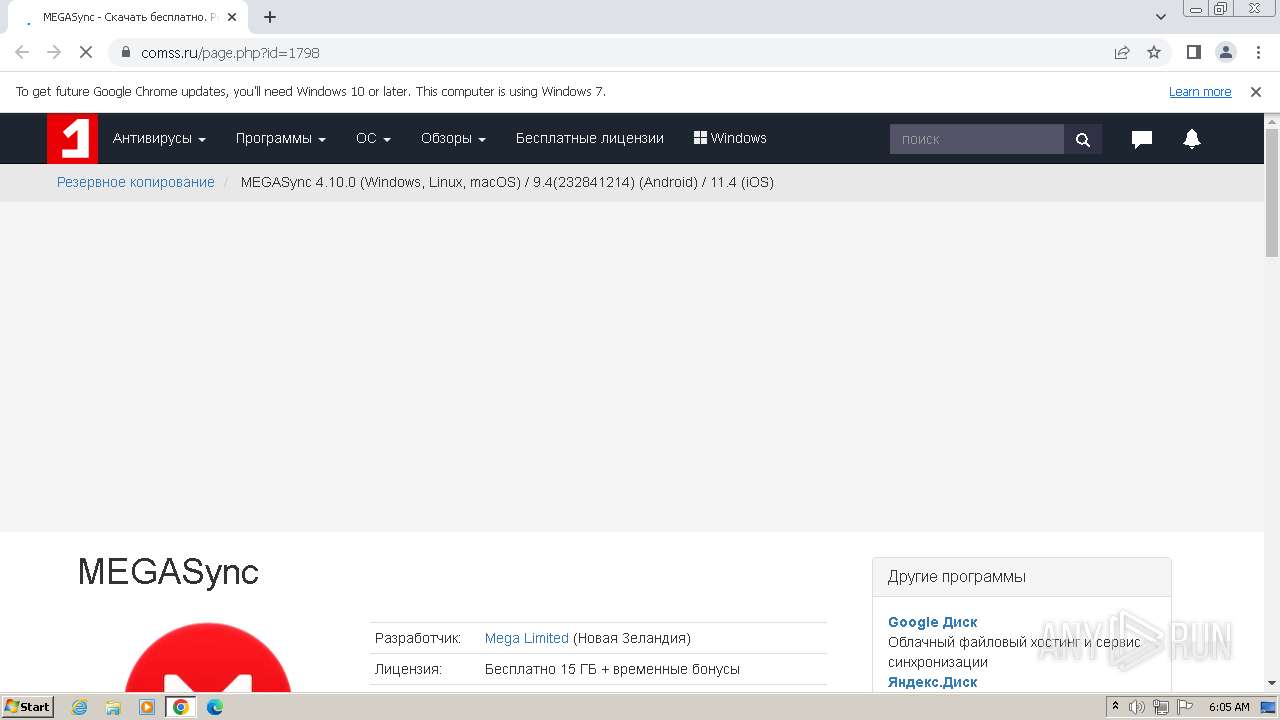
Task: Click the Лицензия: label
Action: pyautogui.click(x=408, y=669)
